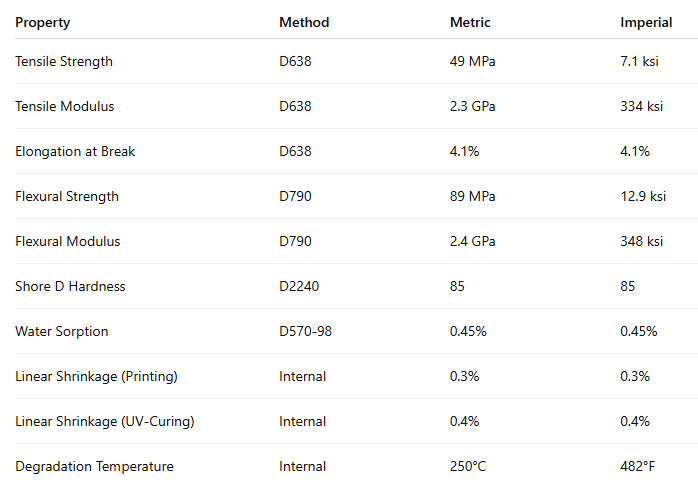Select the 12.9 ksi imperial value
698x495 pixels.
point(643,196)
